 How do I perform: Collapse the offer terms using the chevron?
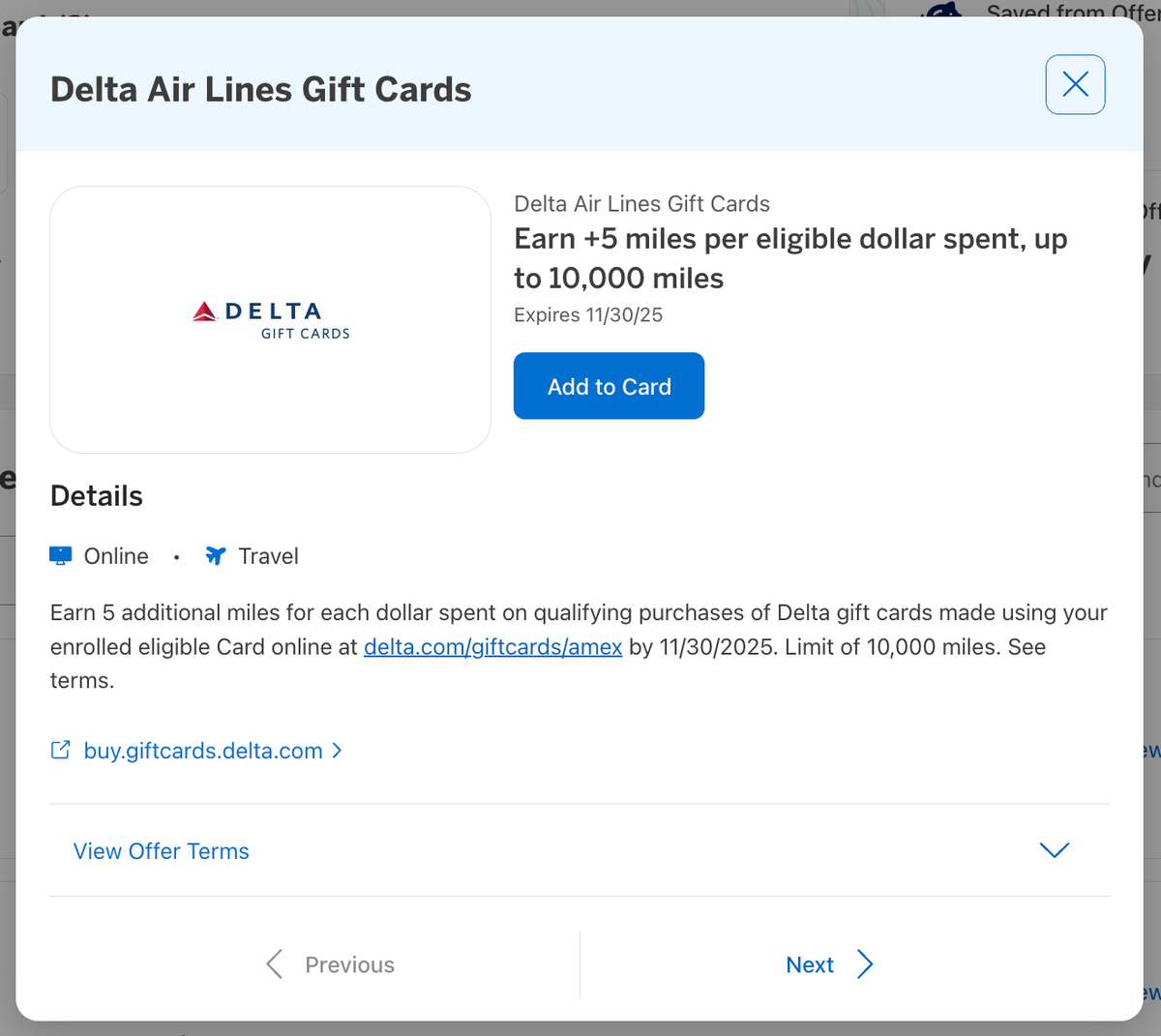pyautogui.click(x=1054, y=850)
